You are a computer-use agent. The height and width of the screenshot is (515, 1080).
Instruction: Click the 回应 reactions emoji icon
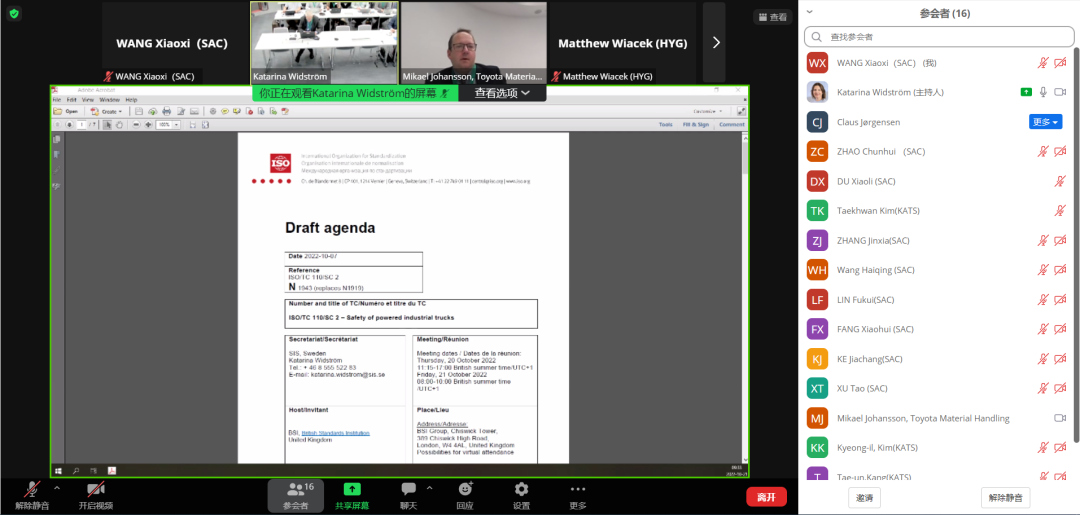pyautogui.click(x=465, y=489)
